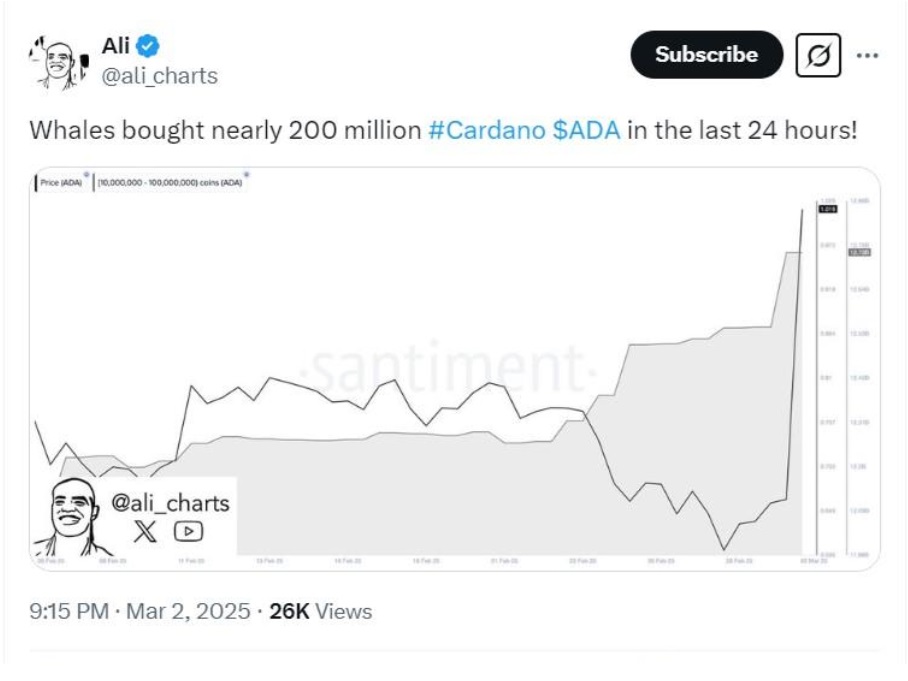Viewport: 908px width, 681px height.
Task: Click the blue verified badge
Action: tap(150, 45)
